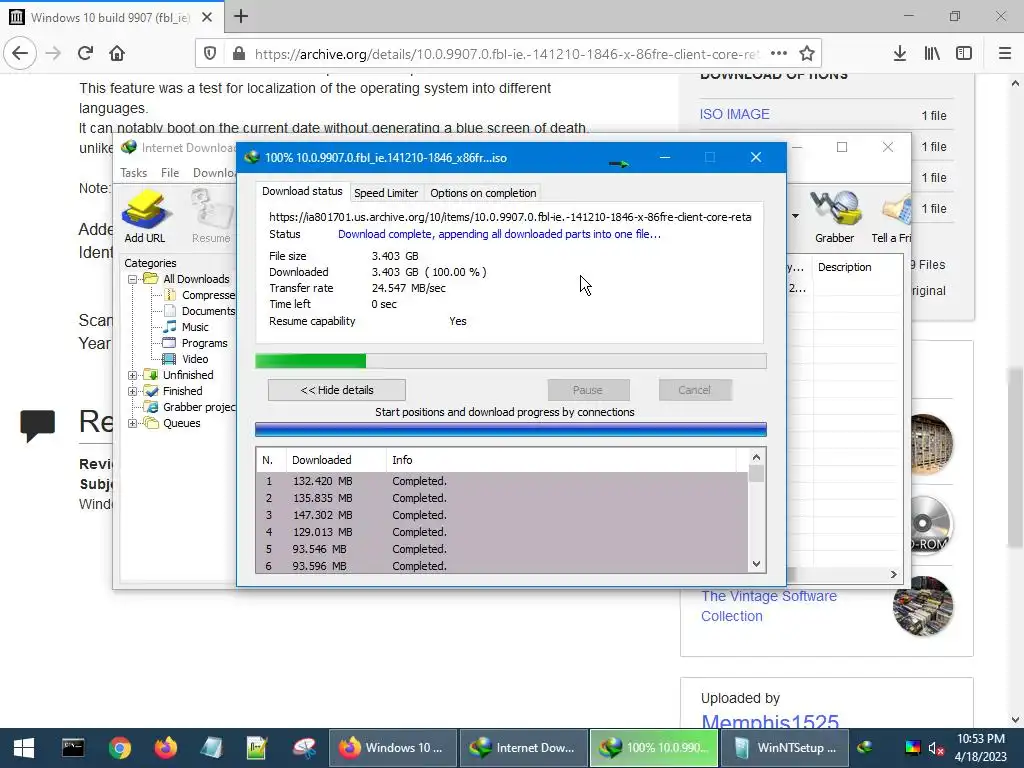Click the speech bubble reviews icon
This screenshot has height=768, width=1024.
(x=37, y=425)
